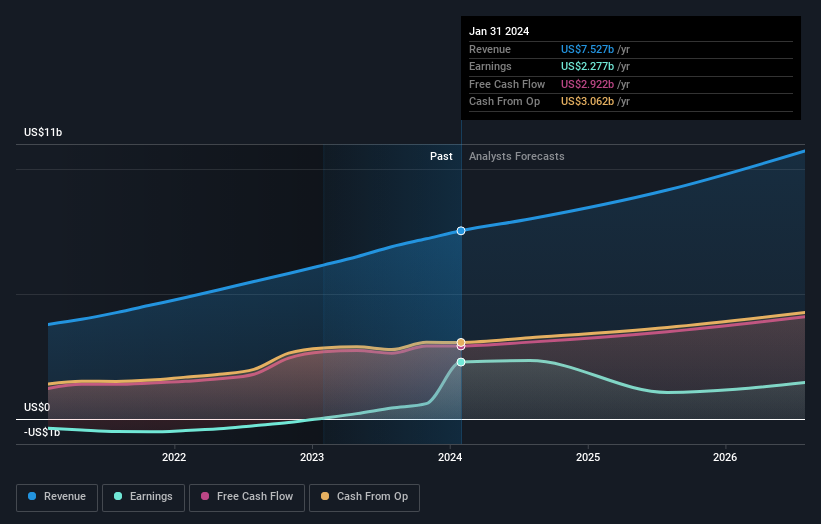Click the US$11b y-axis label
Viewport: 821px width, 524px height.
pyautogui.click(x=43, y=132)
